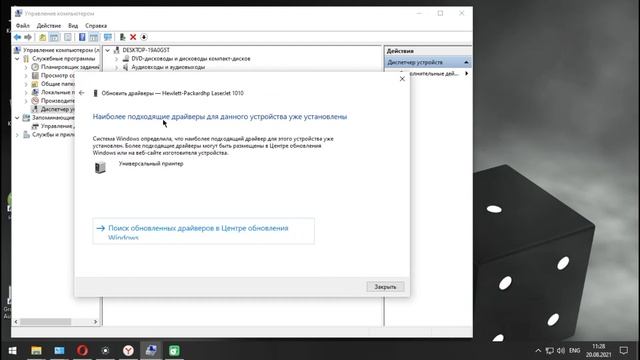Screen dimensions: 640x360
Task: Click the Закрыть button
Action: 385,287
